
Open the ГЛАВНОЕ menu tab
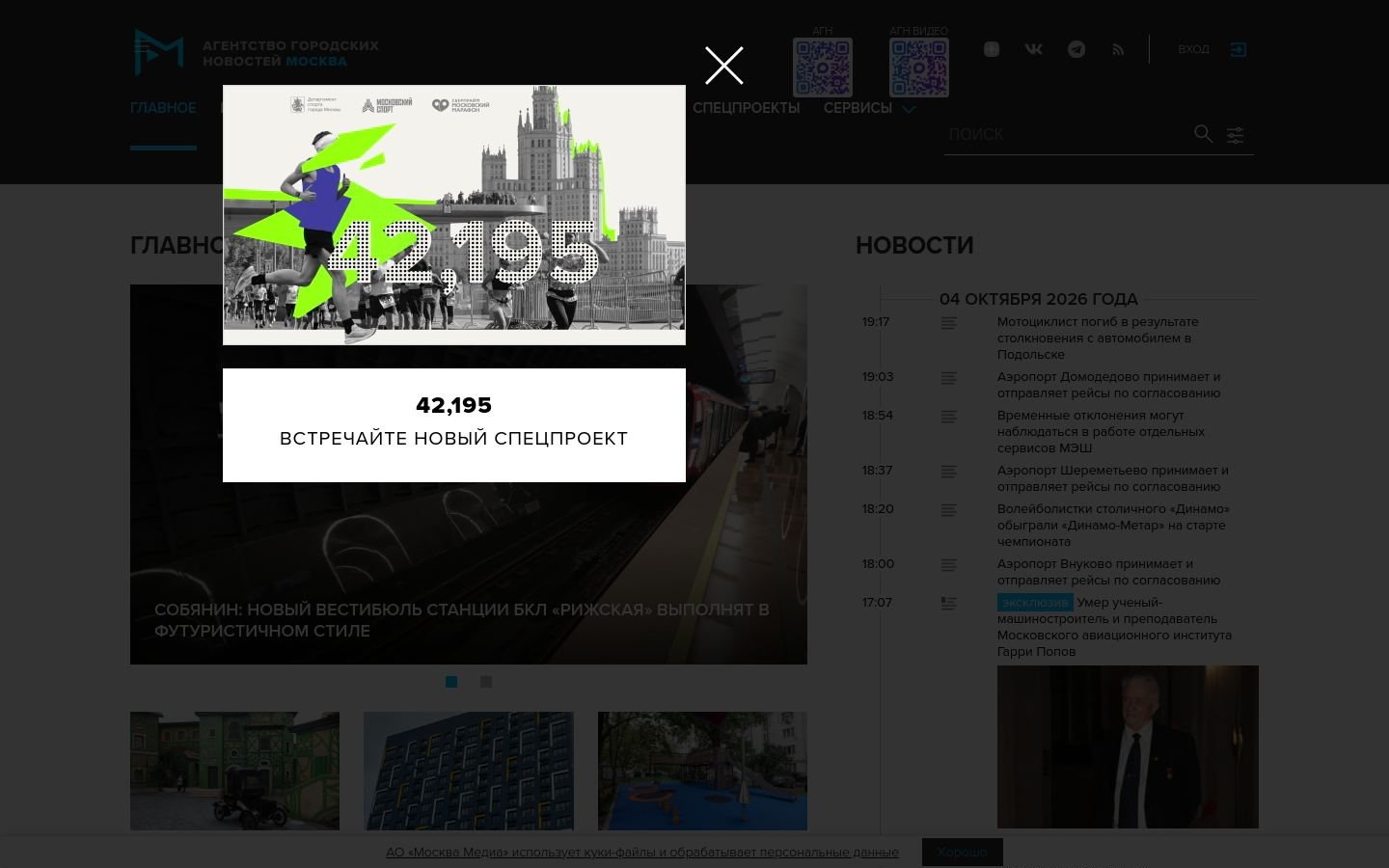coord(163,108)
